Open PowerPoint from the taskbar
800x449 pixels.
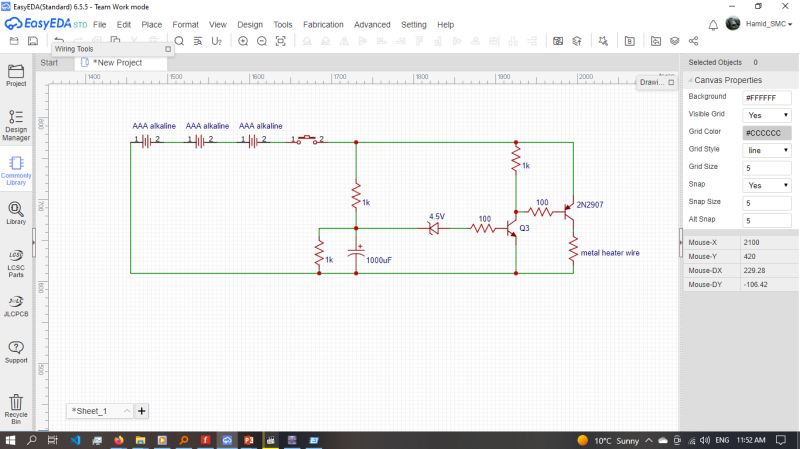coord(248,440)
